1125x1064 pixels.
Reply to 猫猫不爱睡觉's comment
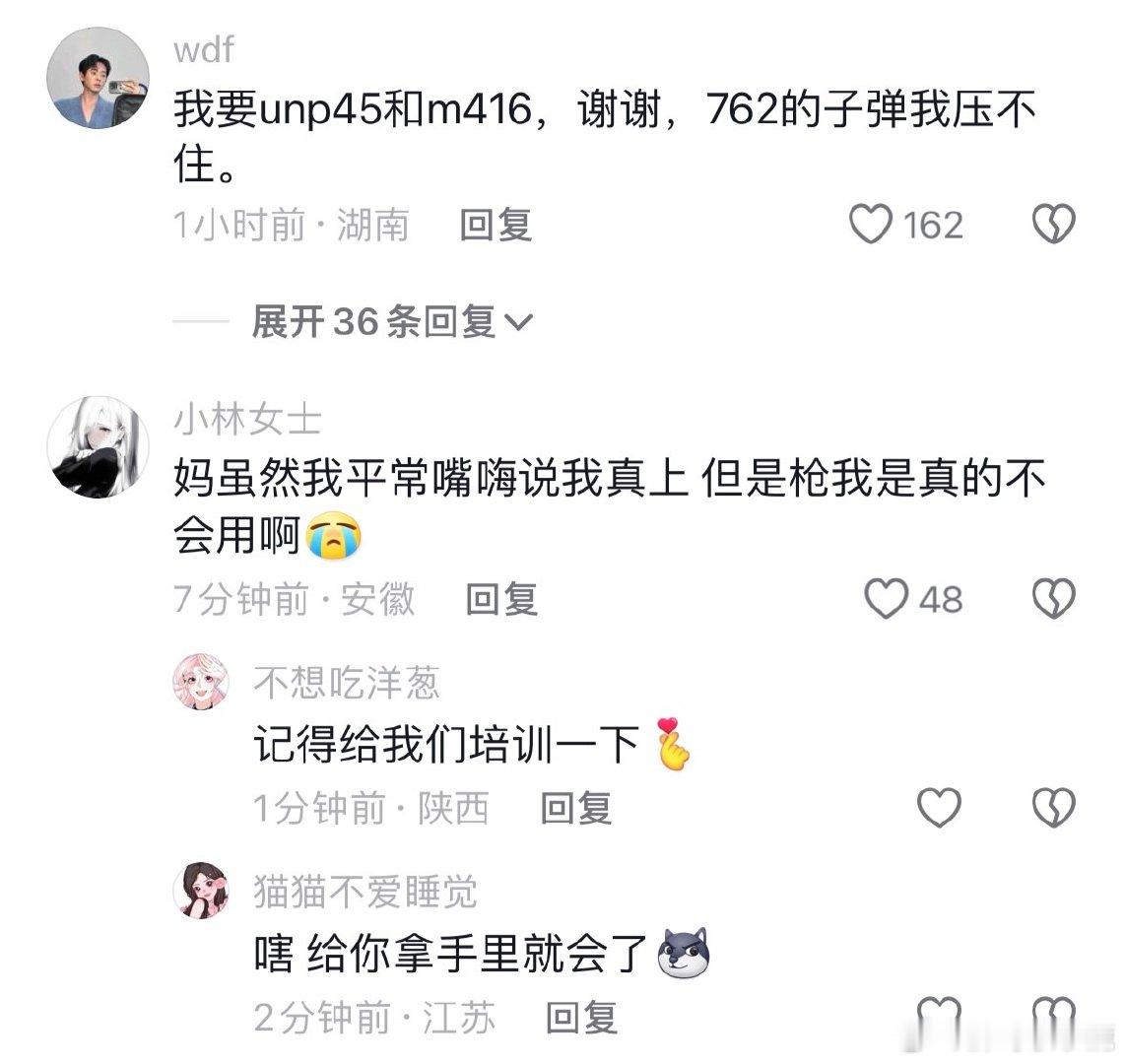point(581,1018)
